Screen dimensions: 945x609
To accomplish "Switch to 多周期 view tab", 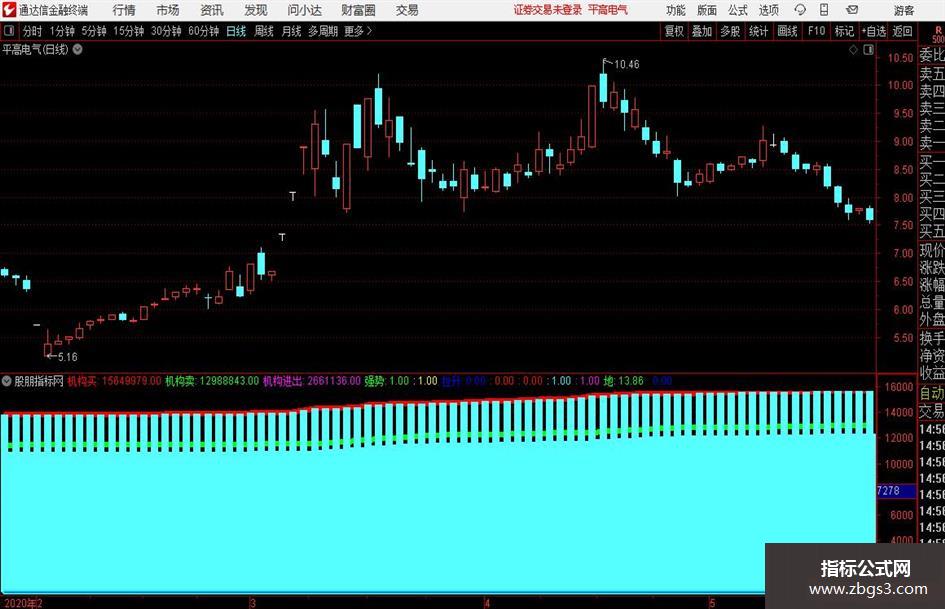I will pos(323,31).
